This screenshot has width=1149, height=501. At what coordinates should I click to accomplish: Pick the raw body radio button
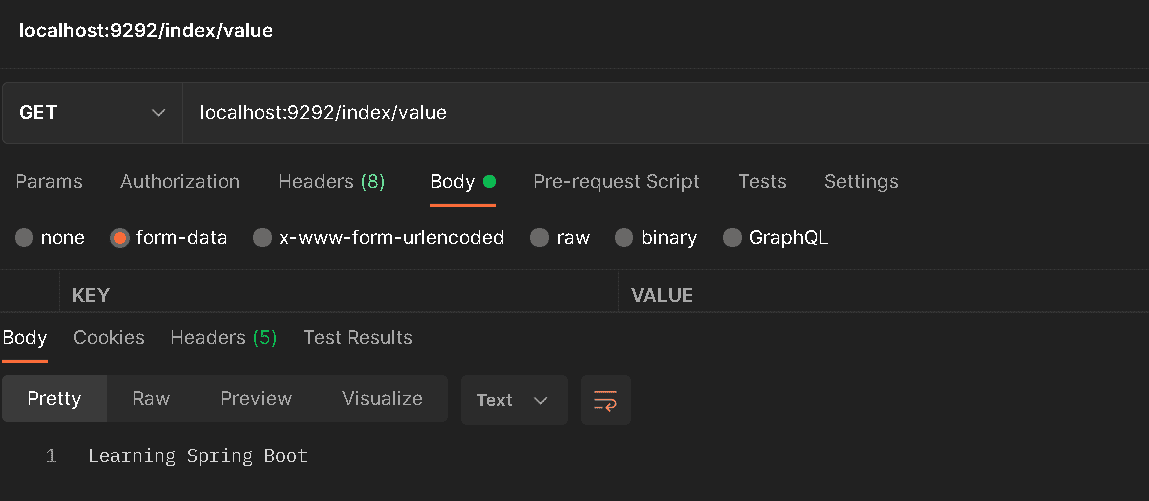pos(540,238)
